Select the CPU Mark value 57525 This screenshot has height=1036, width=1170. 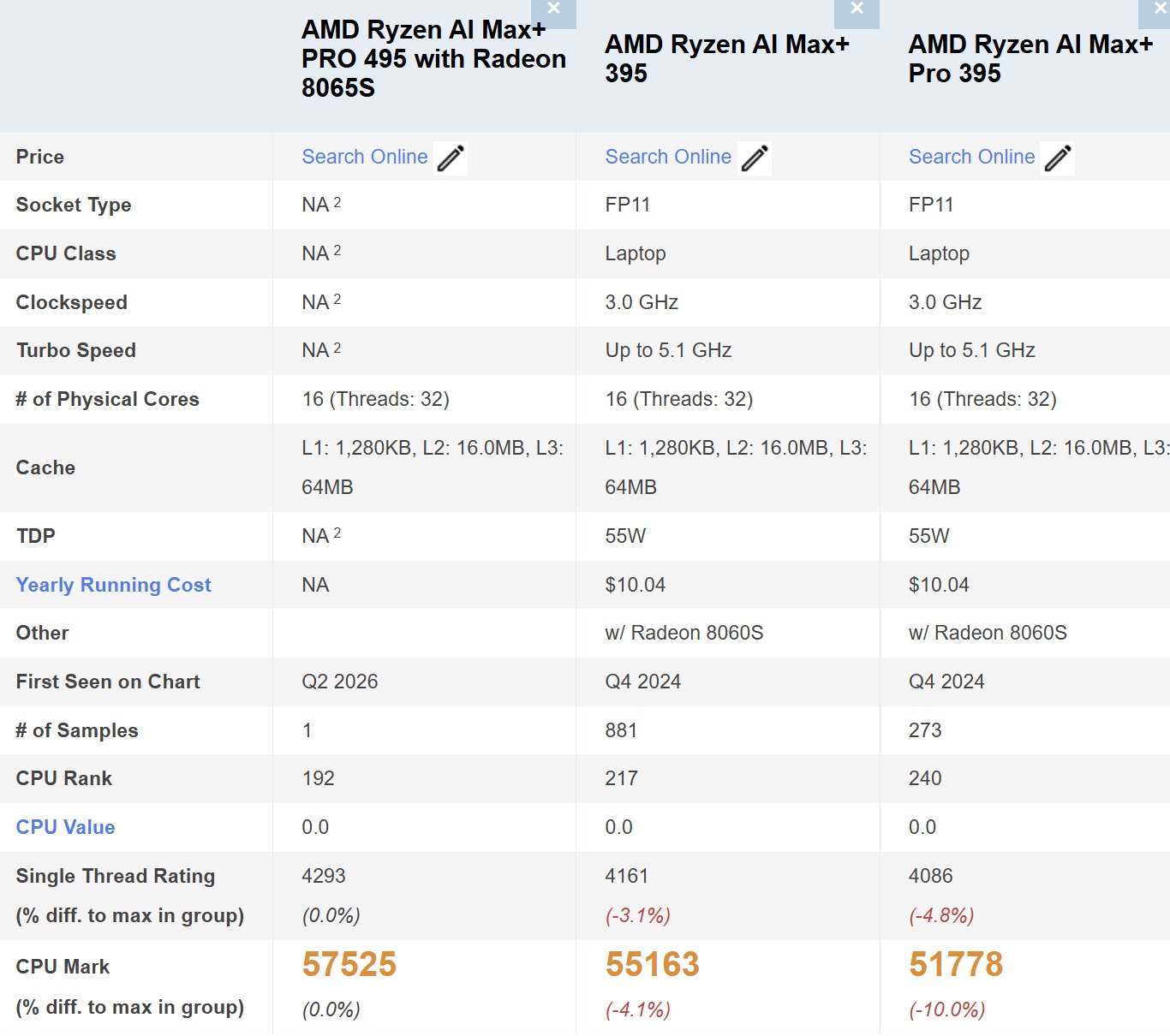point(349,964)
